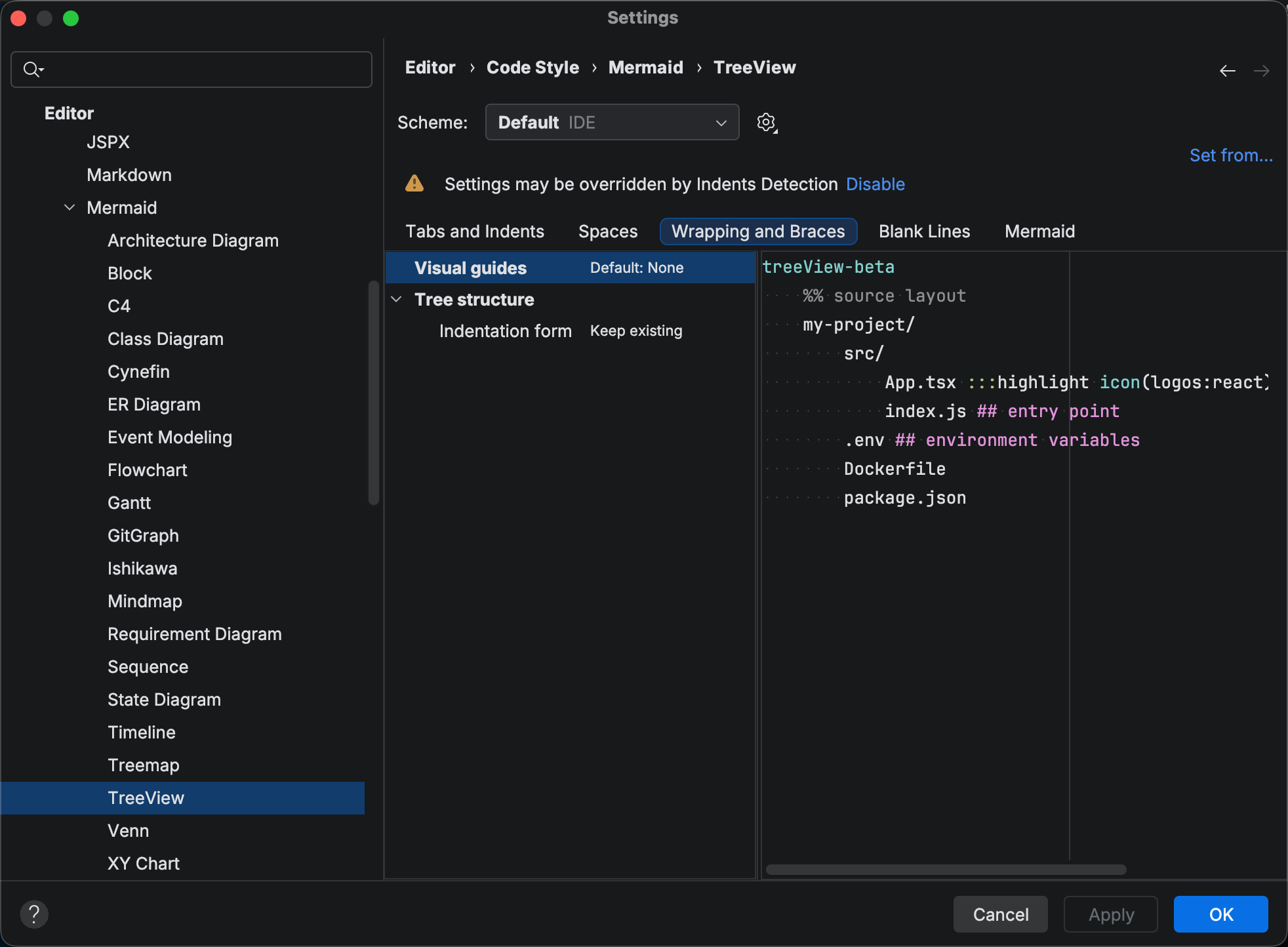
Task: Click the Indents Detection warning icon
Action: click(414, 184)
